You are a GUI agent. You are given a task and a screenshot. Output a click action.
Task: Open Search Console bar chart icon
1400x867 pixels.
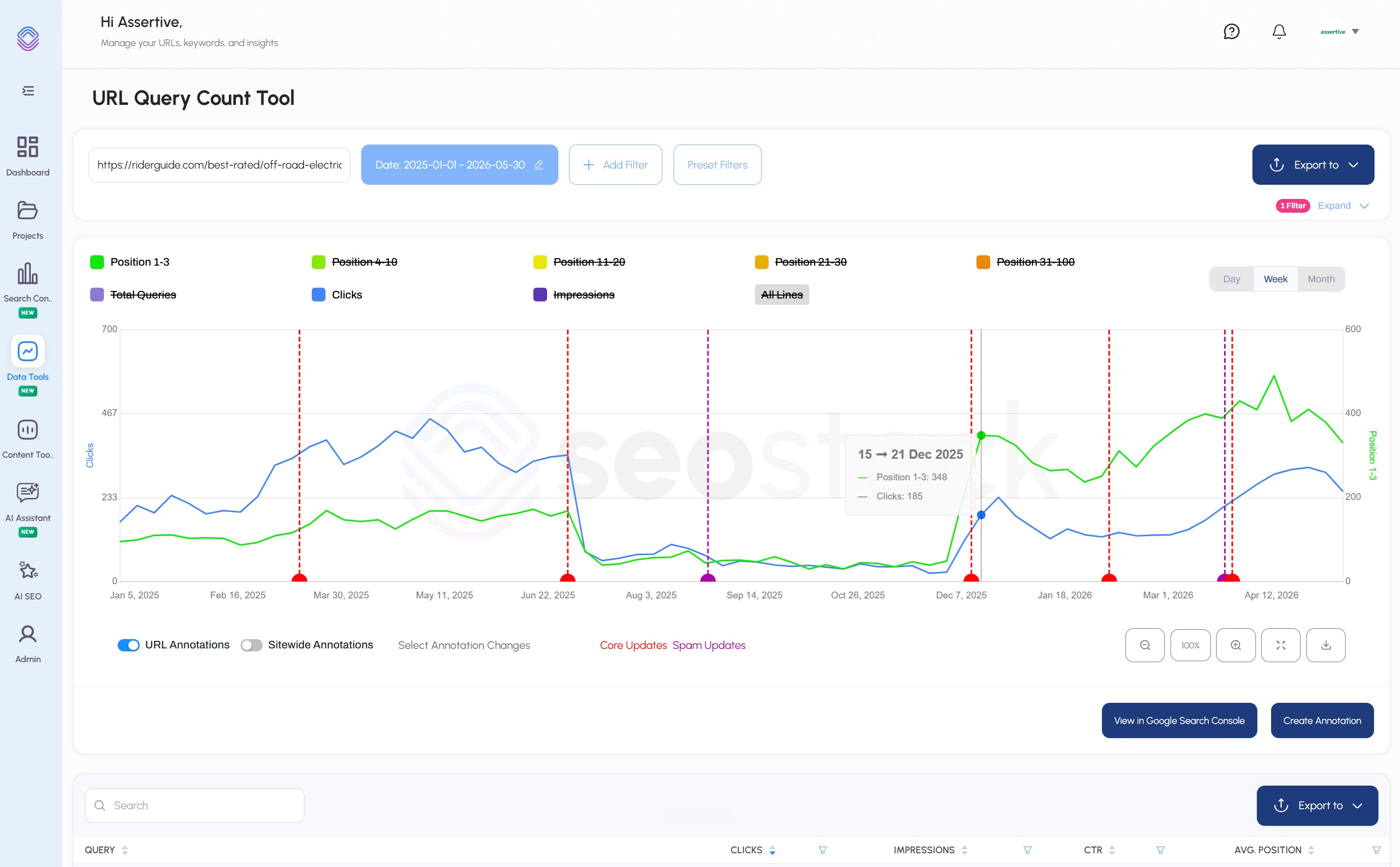(x=27, y=273)
